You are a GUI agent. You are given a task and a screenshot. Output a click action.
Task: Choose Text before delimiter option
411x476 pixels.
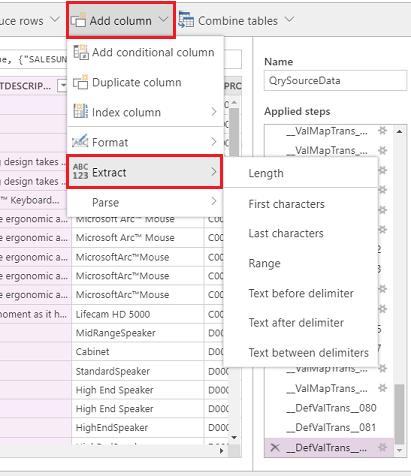click(x=301, y=293)
